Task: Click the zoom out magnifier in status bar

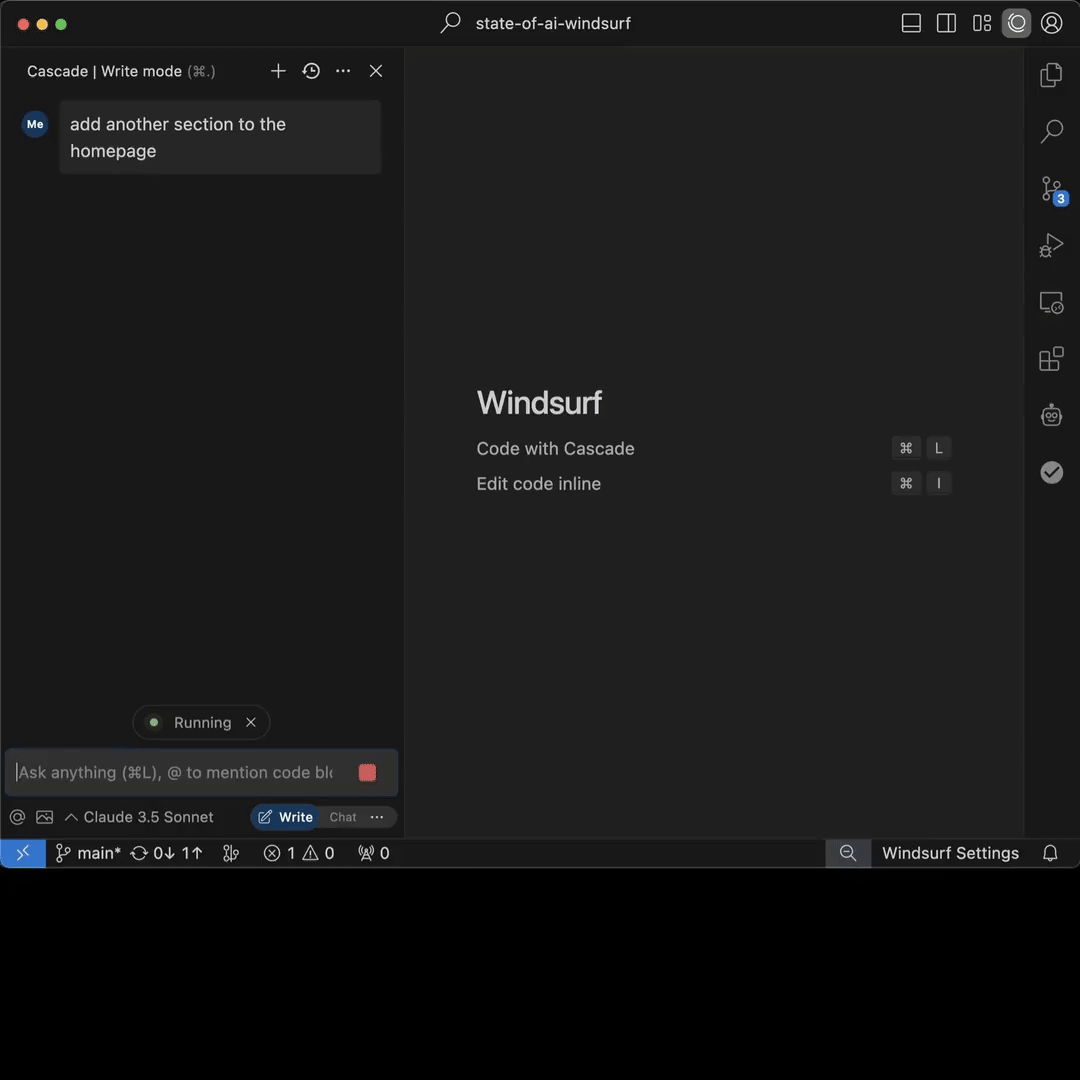Action: click(848, 853)
